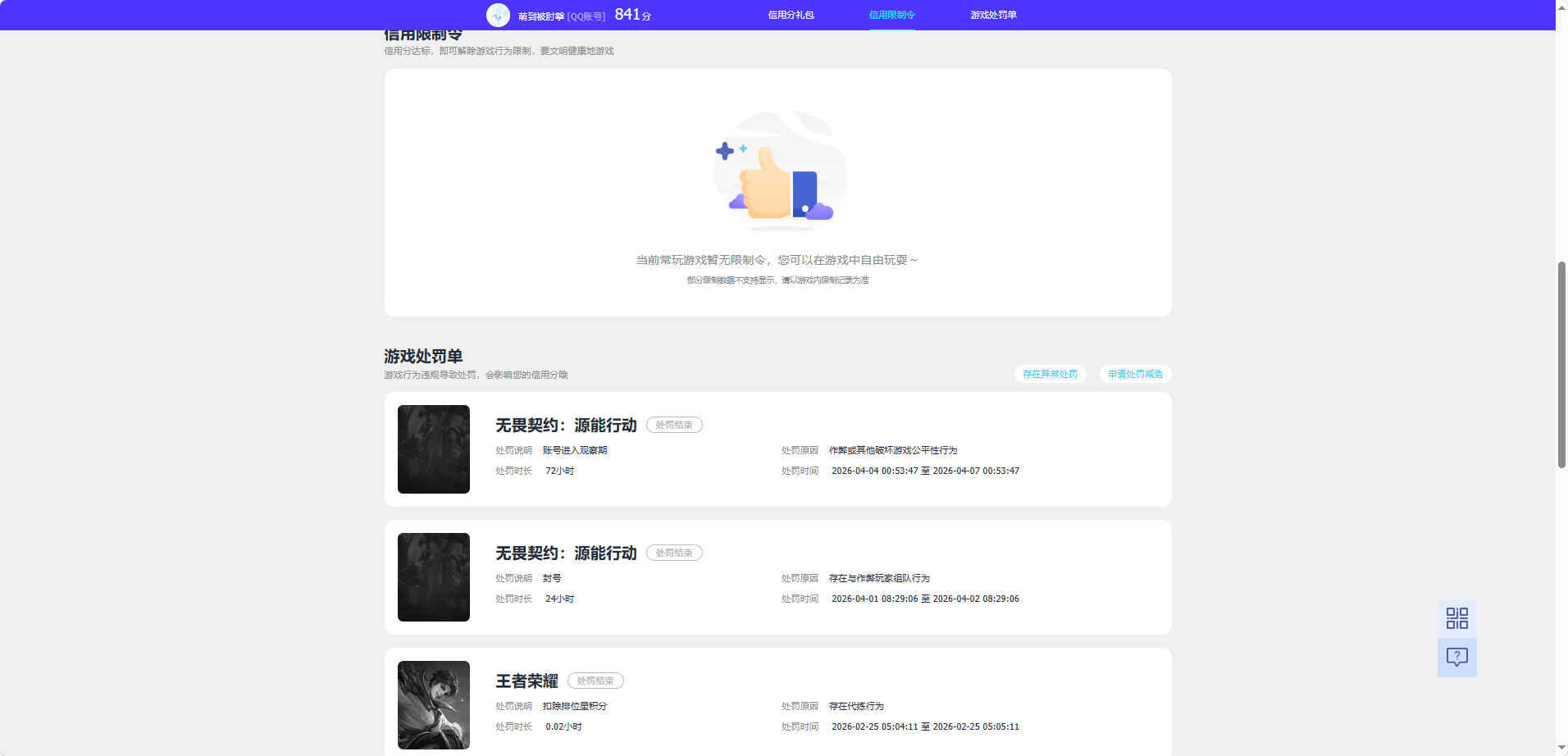Open first 无畏契约 game thumbnail (72小时 penalty)
This screenshot has width=1568, height=756.
(x=434, y=449)
